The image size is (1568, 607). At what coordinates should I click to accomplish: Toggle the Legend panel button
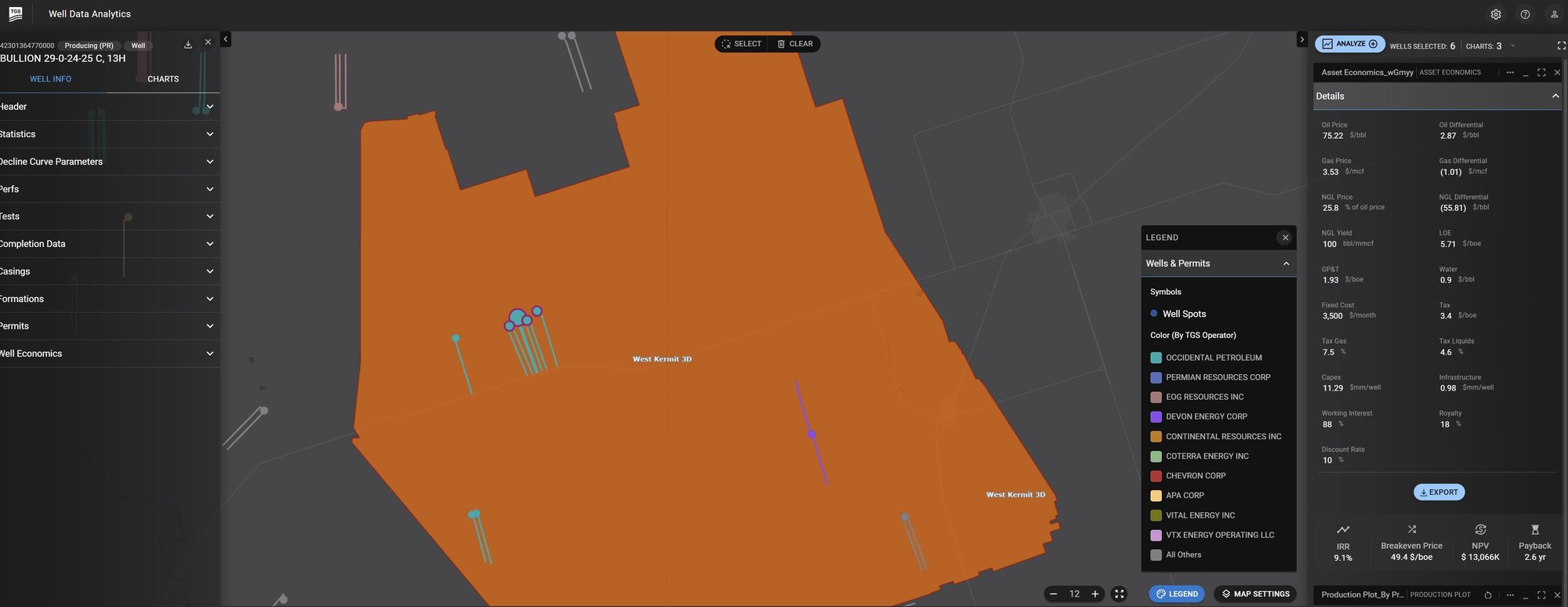[1177, 594]
